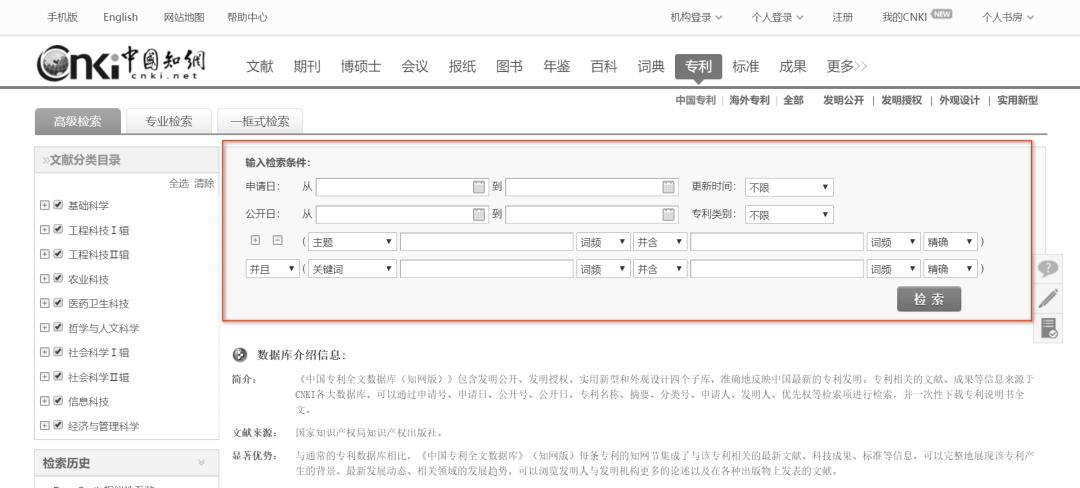Select 外观设计 patent filter
The width and height of the screenshot is (1080, 488).
tap(959, 100)
